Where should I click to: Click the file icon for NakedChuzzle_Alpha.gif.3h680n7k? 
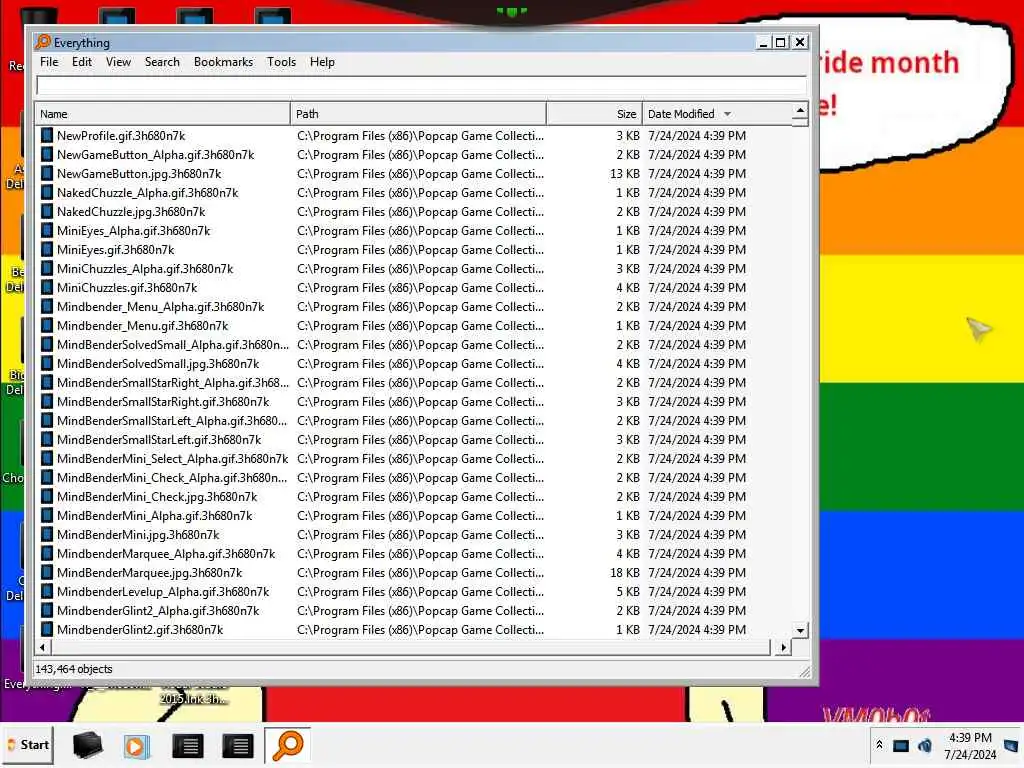click(47, 193)
